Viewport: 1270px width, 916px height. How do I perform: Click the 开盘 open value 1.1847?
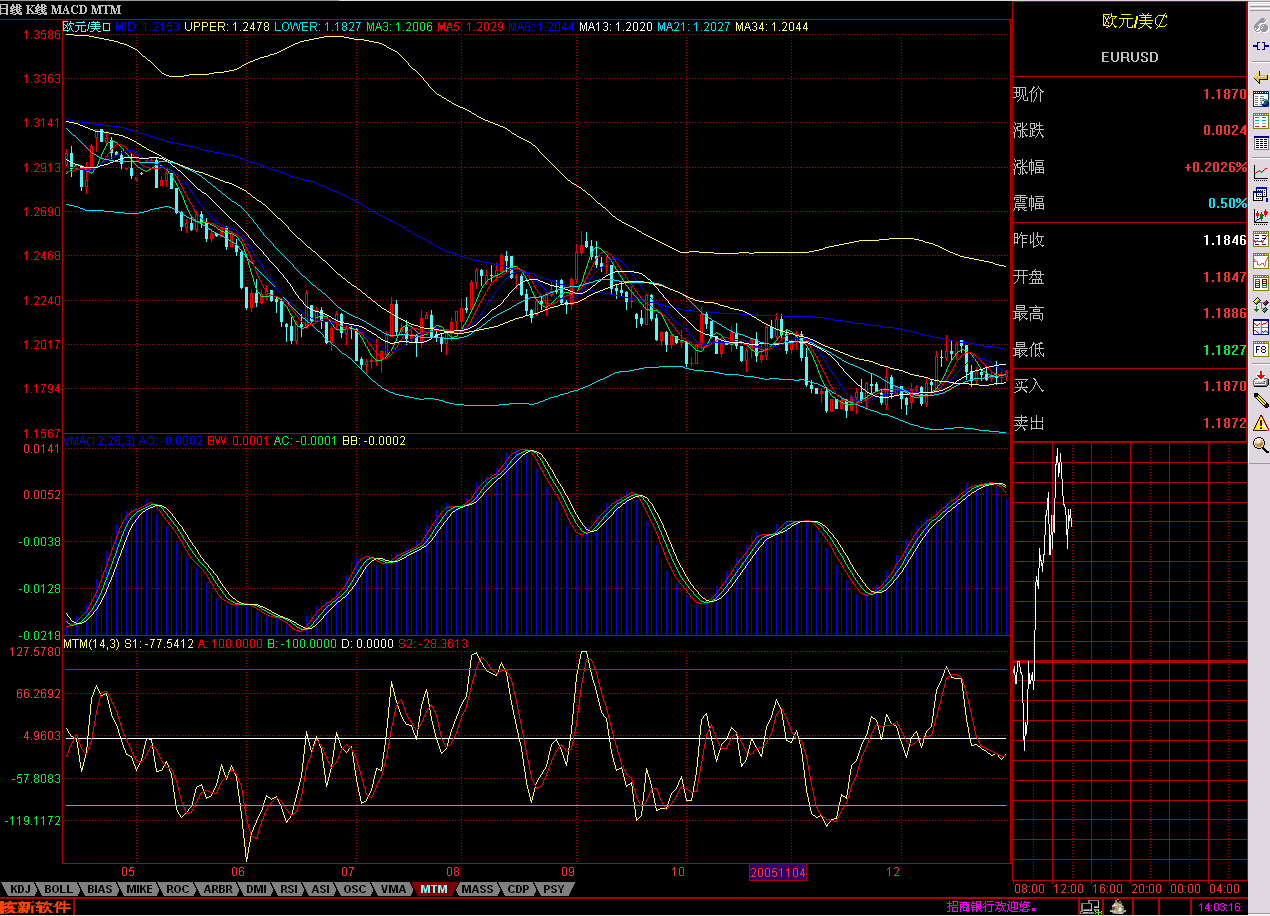point(1224,277)
